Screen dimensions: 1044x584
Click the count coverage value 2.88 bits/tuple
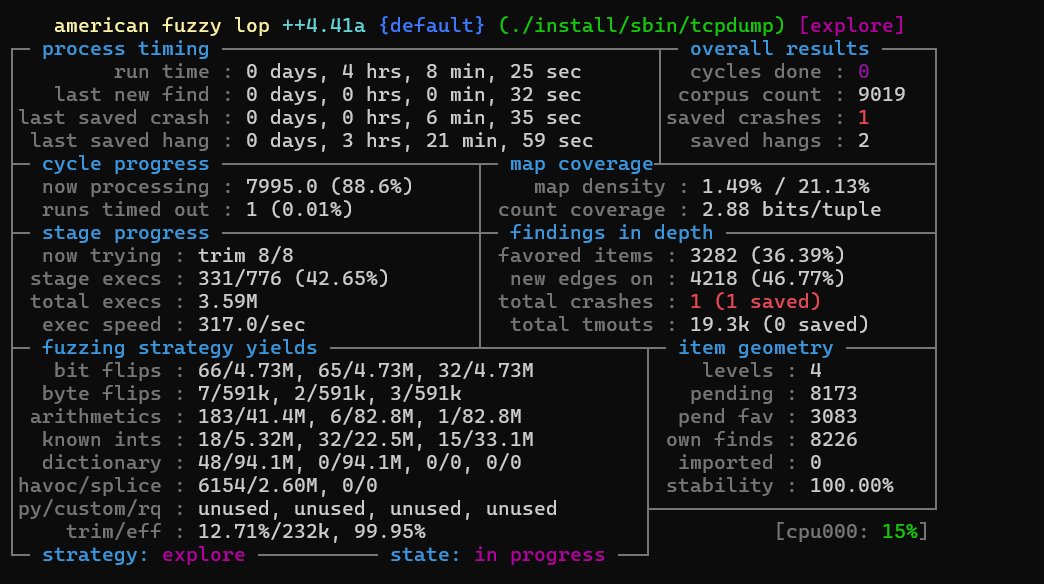[x=792, y=210]
